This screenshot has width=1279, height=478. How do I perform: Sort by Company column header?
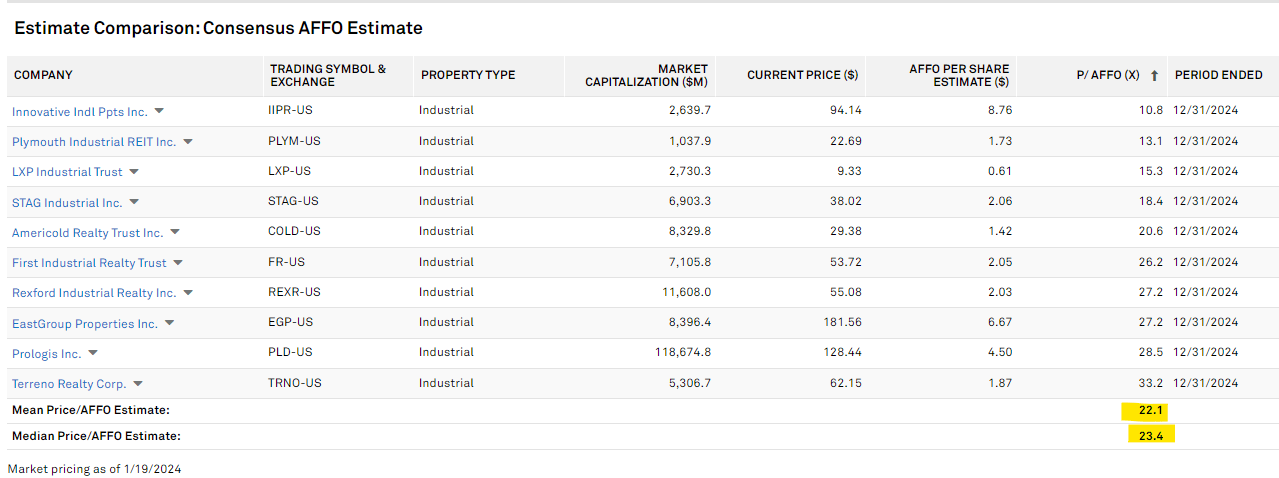coord(43,75)
